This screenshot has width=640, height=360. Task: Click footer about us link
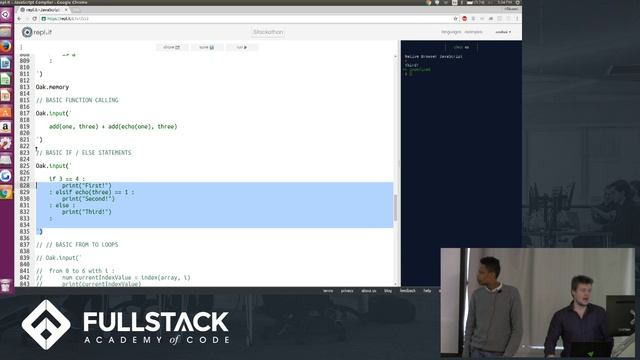[x=369, y=291]
